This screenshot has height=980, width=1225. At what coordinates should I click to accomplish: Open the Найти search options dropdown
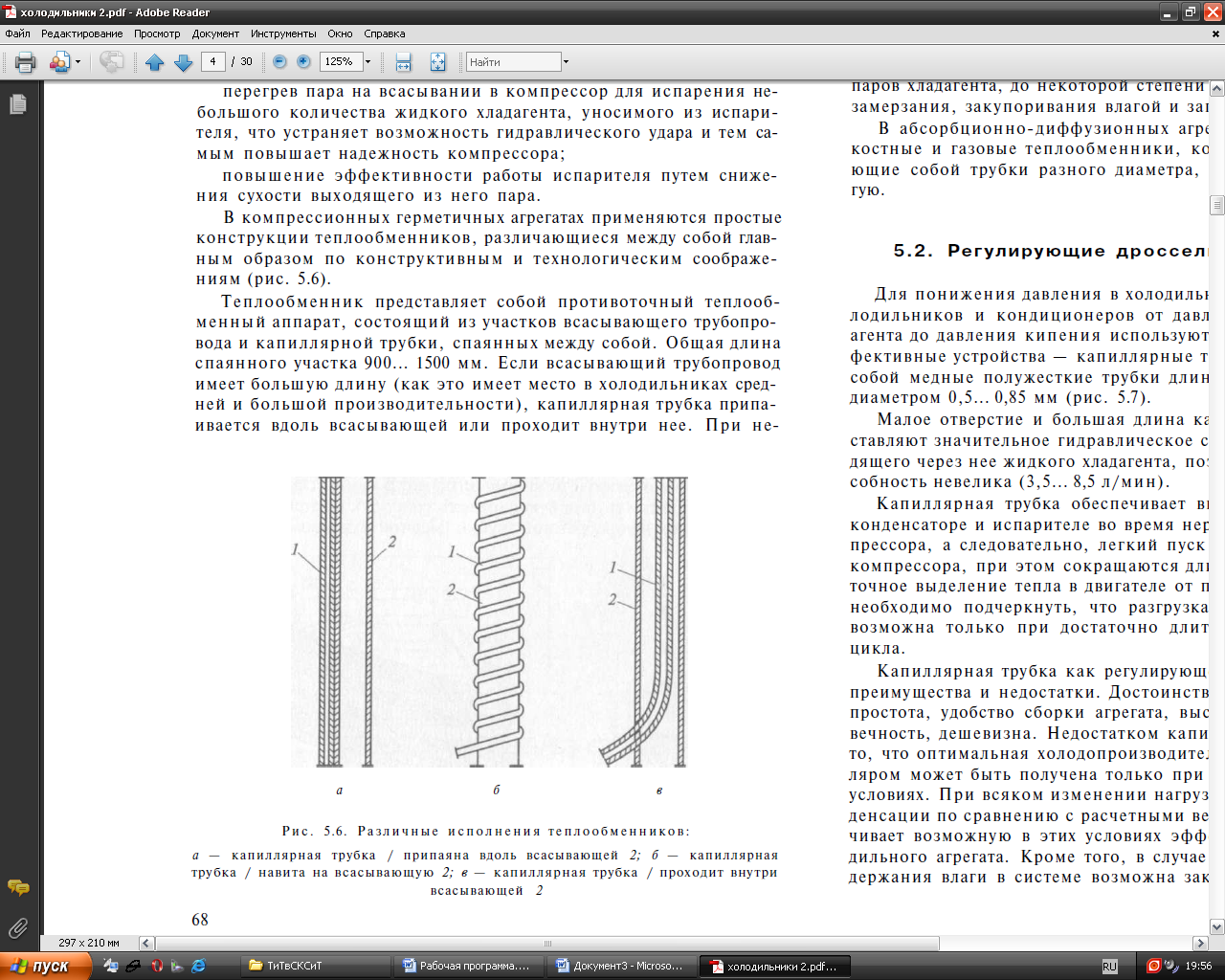point(566,62)
